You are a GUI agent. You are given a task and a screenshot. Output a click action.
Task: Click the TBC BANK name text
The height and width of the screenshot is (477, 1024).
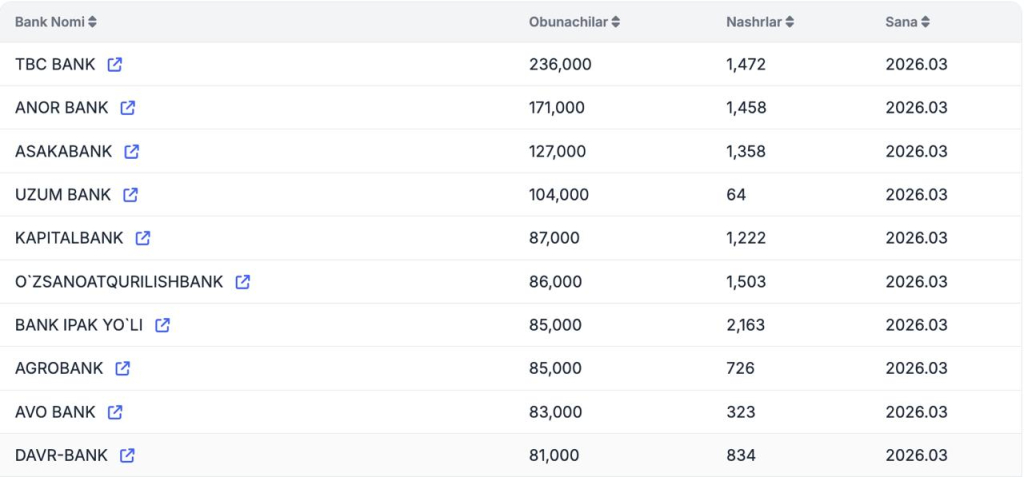(55, 65)
